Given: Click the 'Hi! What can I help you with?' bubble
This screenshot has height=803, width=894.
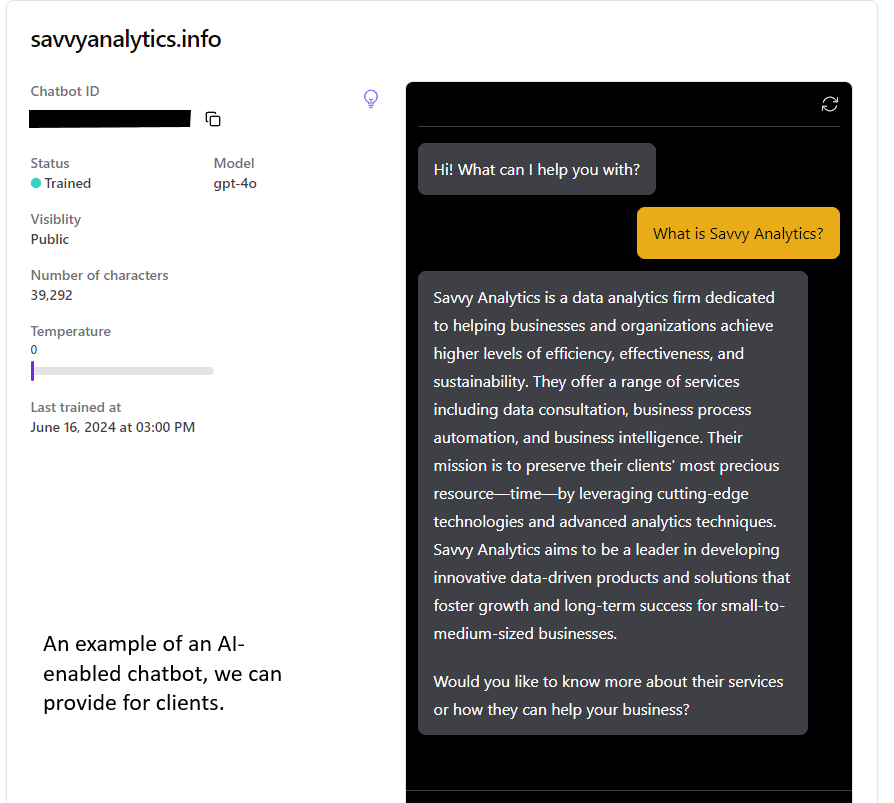Looking at the screenshot, I should [x=537, y=169].
